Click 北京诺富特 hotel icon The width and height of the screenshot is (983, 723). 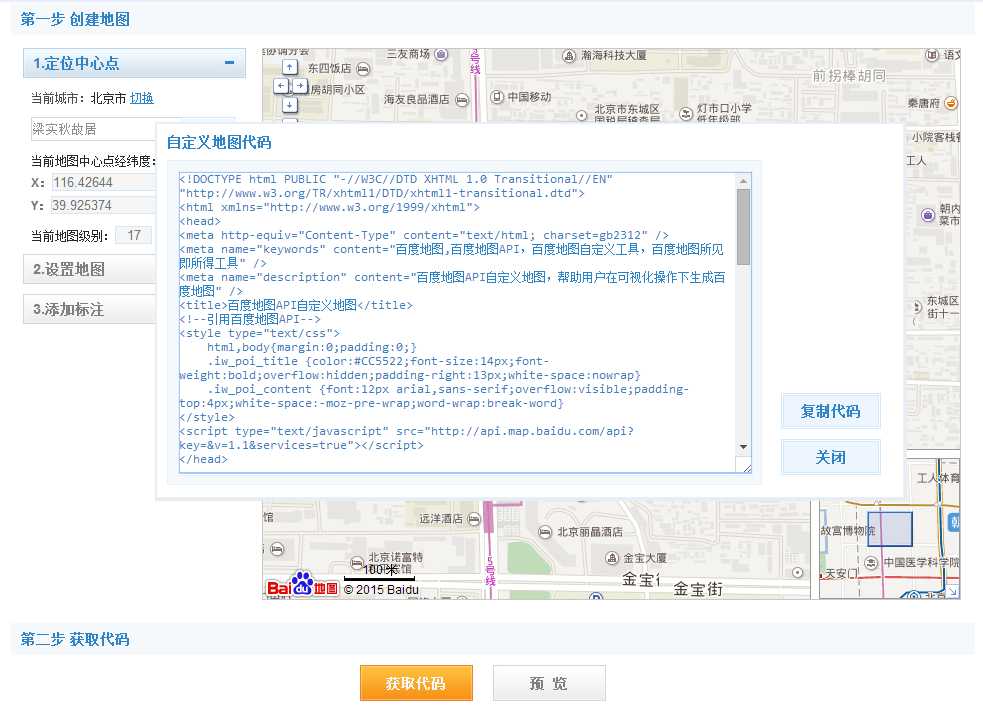357,562
